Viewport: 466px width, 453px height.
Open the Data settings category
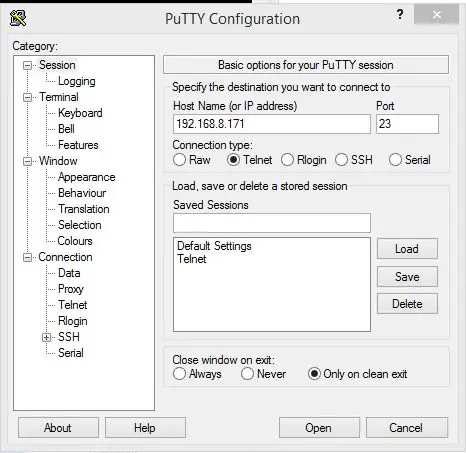click(69, 273)
